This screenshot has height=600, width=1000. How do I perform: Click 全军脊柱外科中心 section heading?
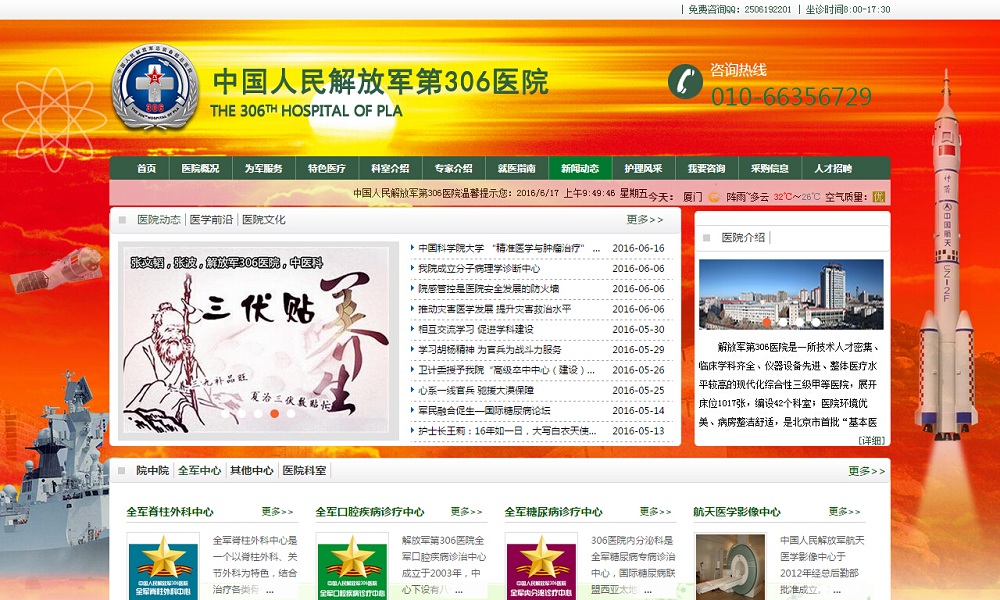click(170, 511)
